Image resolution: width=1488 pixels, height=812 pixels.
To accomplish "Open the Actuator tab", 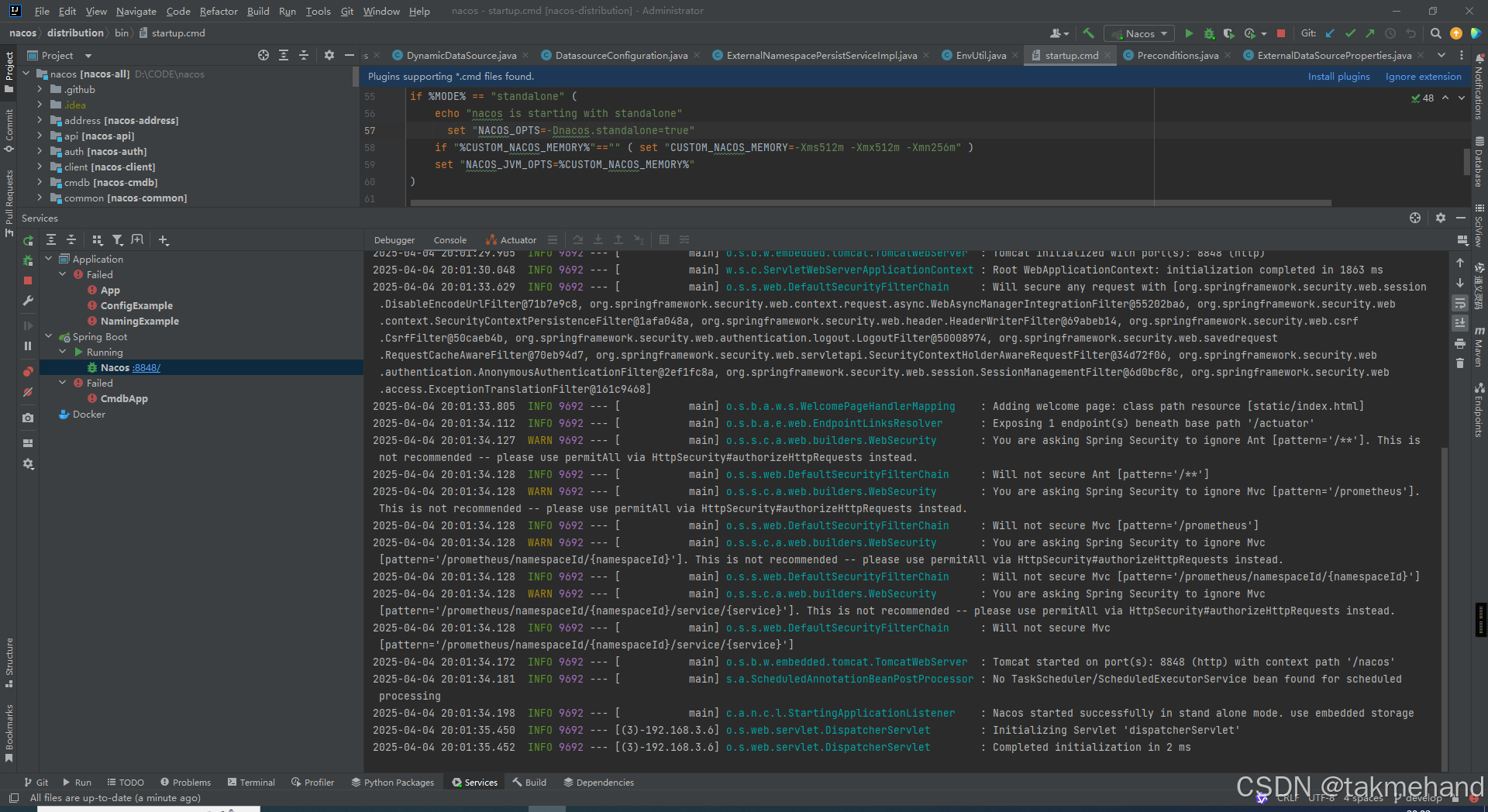I will (x=511, y=240).
